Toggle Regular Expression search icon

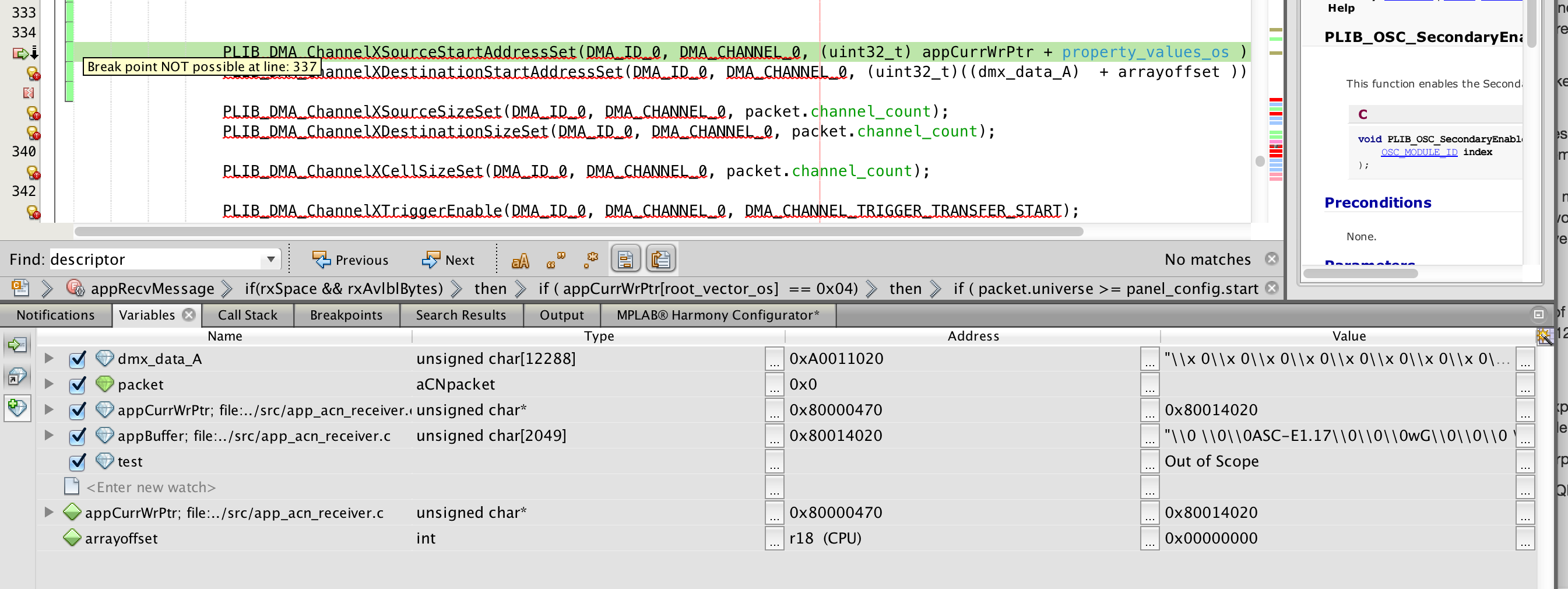pos(590,260)
